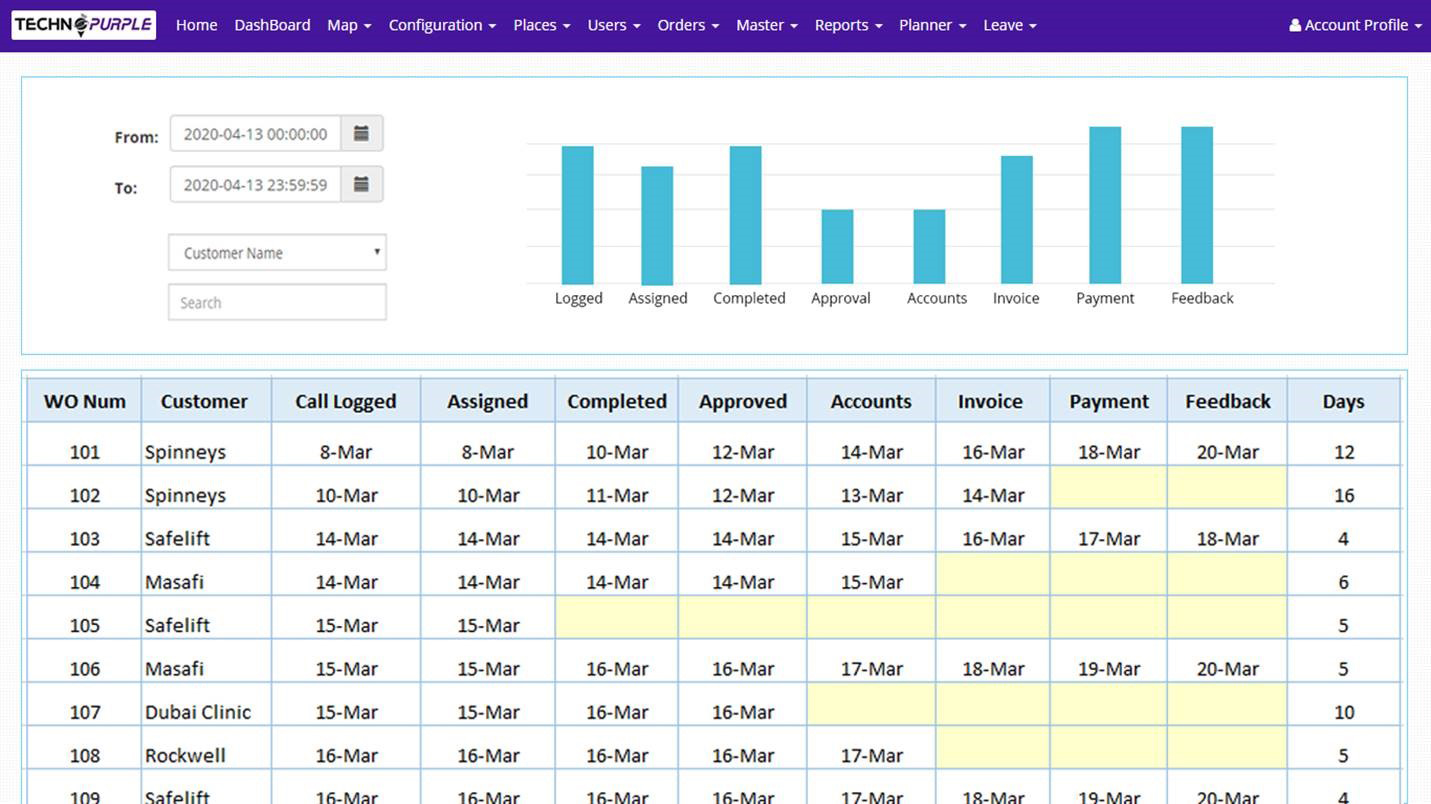Select work order number 108
This screenshot has height=804, width=1431.
pos(85,755)
